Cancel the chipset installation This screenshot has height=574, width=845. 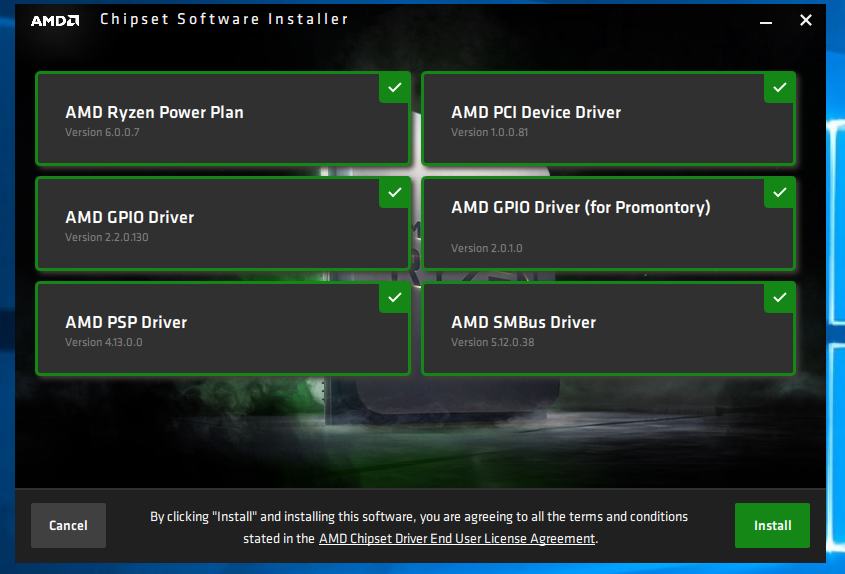point(68,525)
